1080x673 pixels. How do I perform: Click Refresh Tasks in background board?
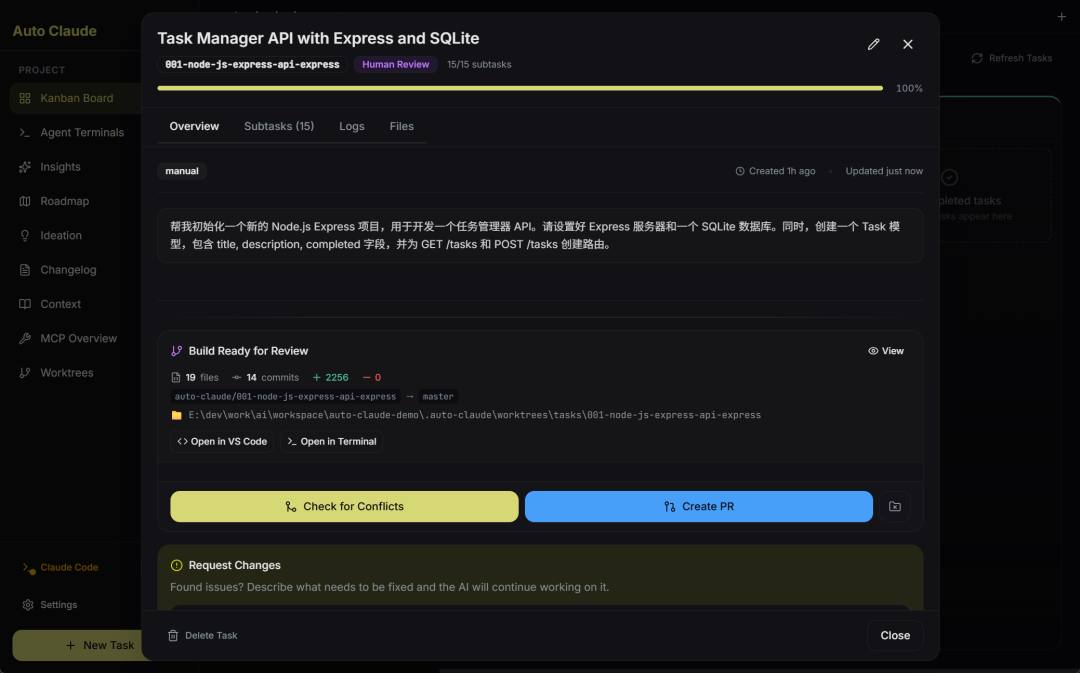[1012, 58]
